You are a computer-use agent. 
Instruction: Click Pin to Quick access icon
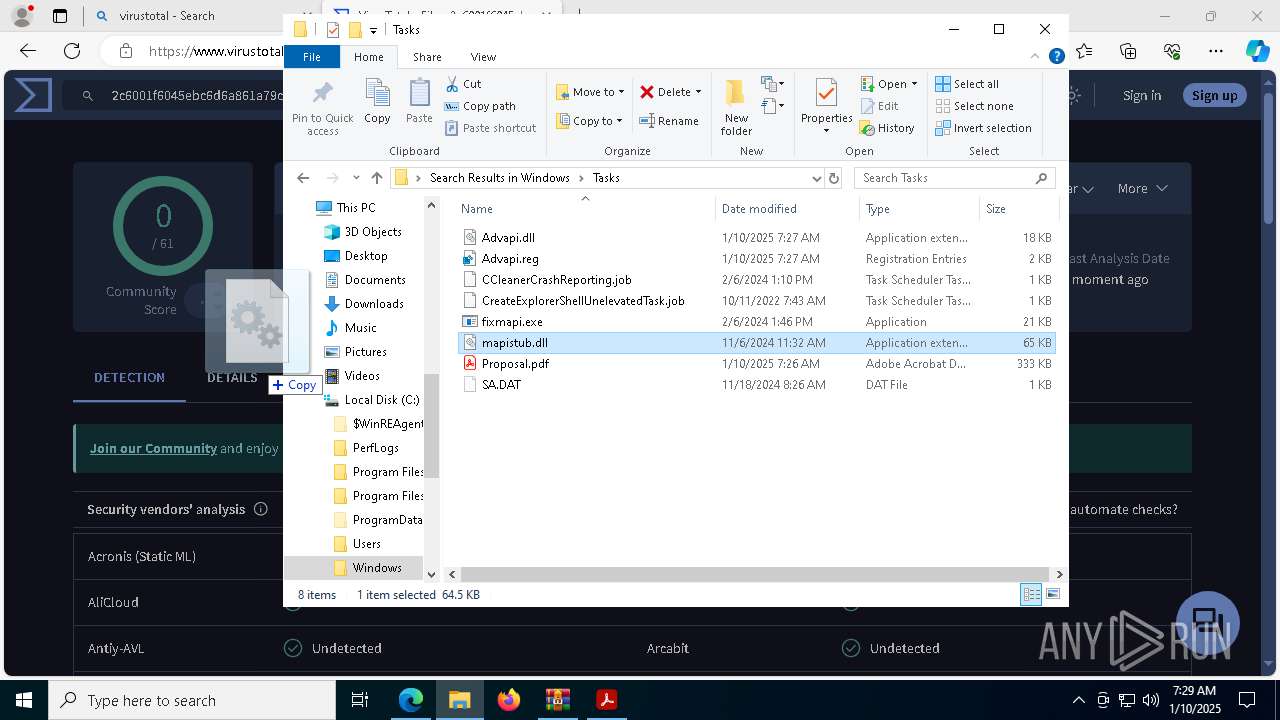[322, 108]
